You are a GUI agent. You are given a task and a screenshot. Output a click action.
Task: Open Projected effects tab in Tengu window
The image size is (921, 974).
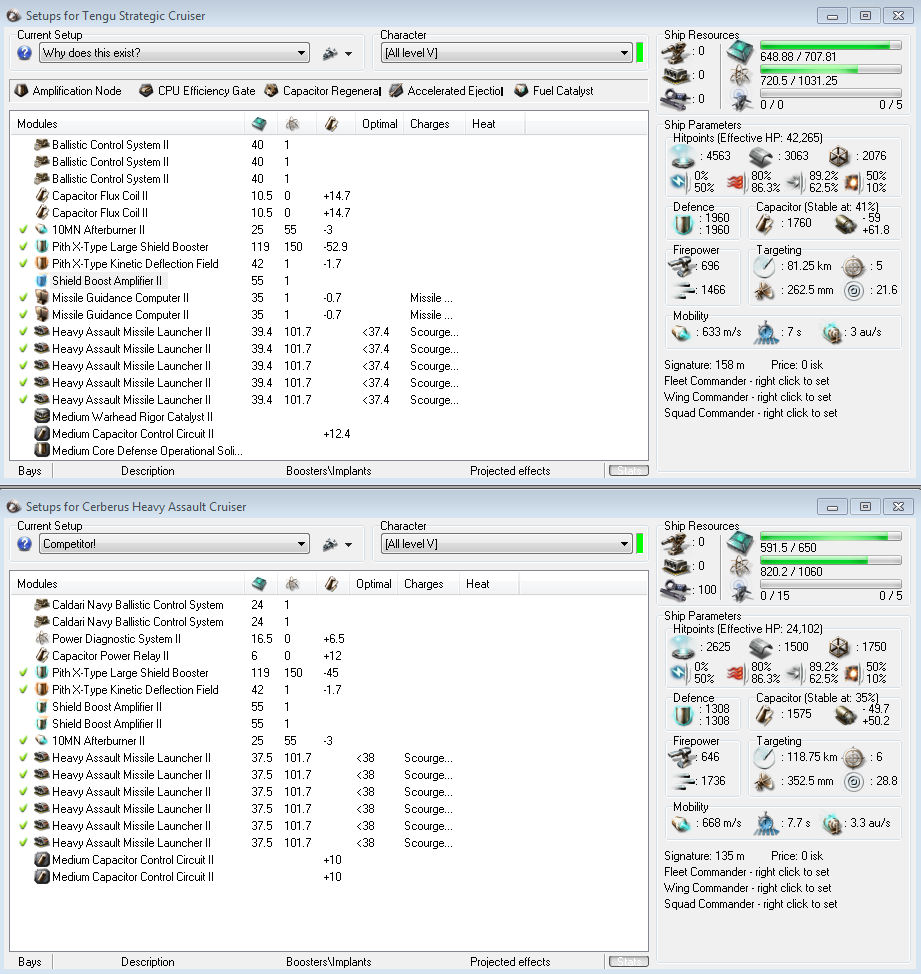click(510, 471)
